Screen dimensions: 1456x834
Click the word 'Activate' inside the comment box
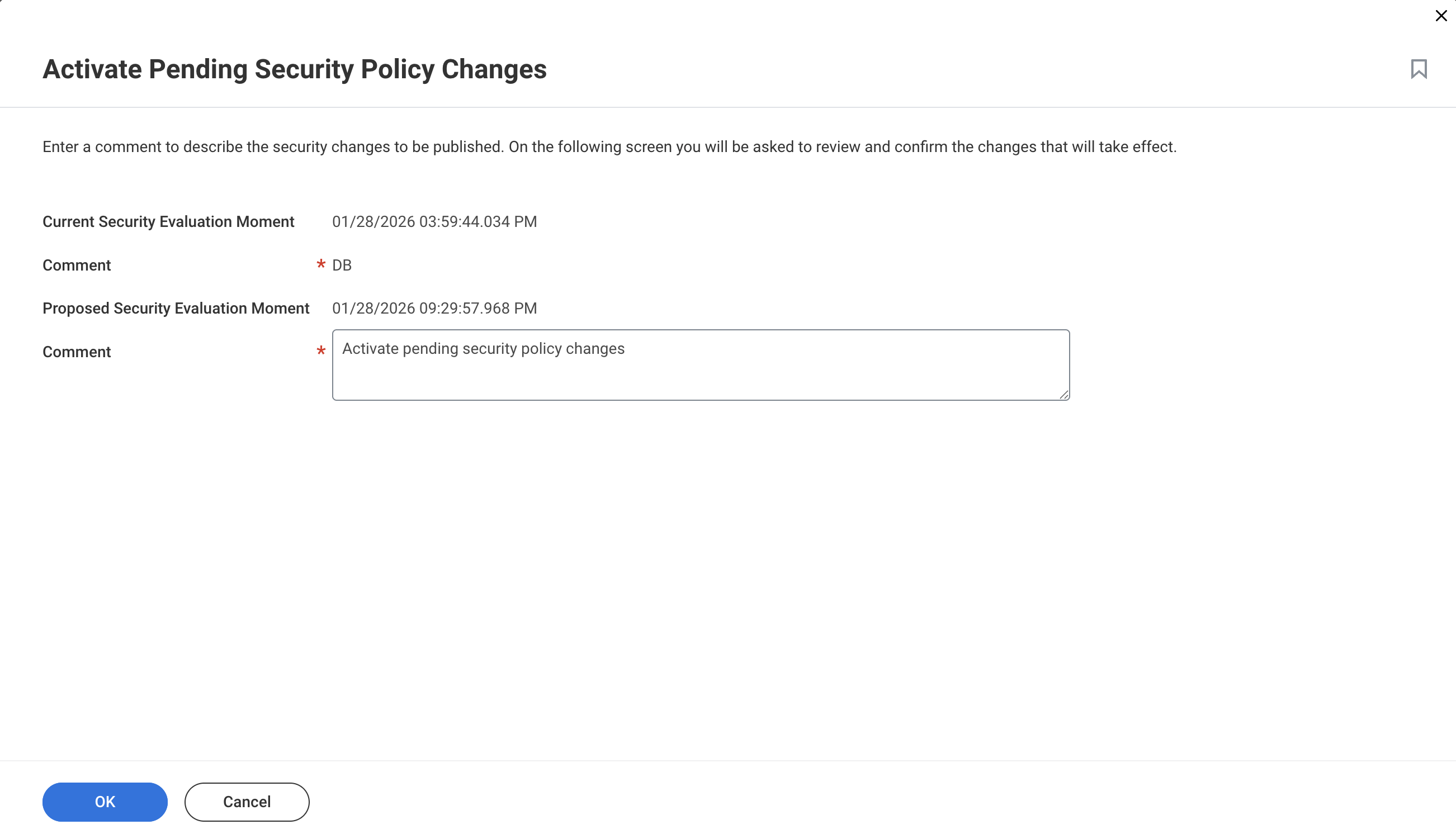coord(370,349)
